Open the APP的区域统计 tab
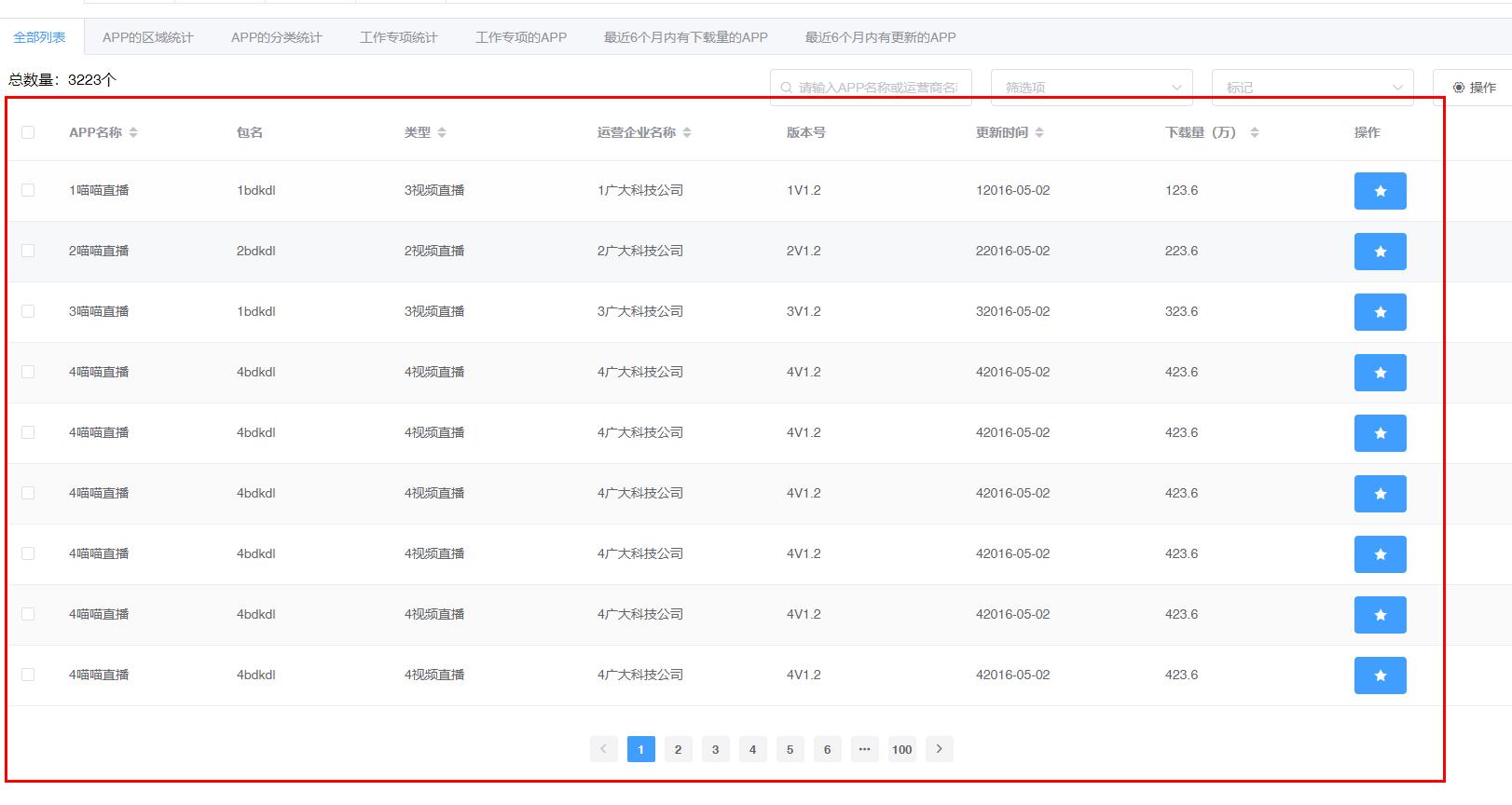Image resolution: width=1512 pixels, height=805 pixels. click(148, 37)
